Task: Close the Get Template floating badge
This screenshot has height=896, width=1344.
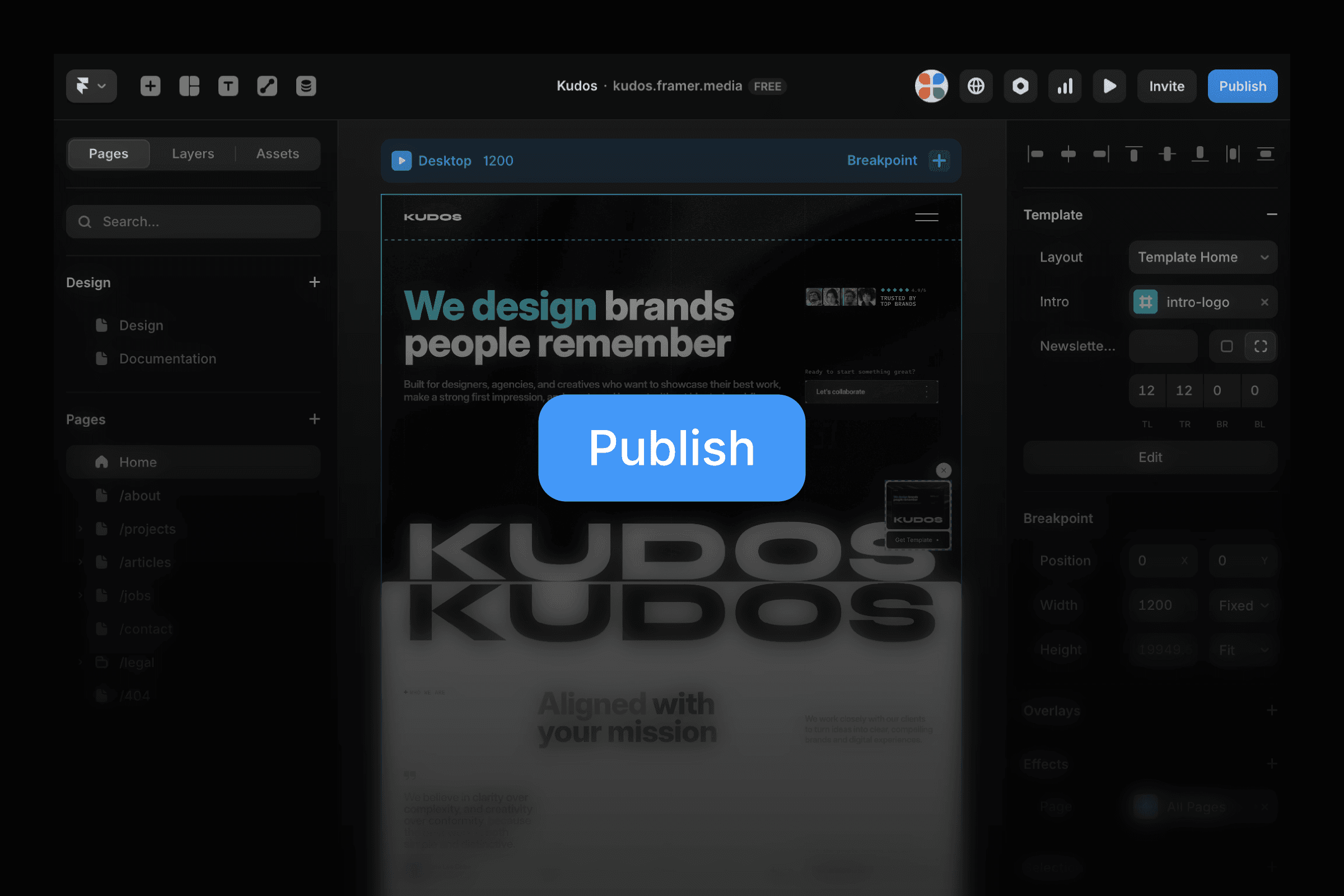Action: (x=944, y=470)
